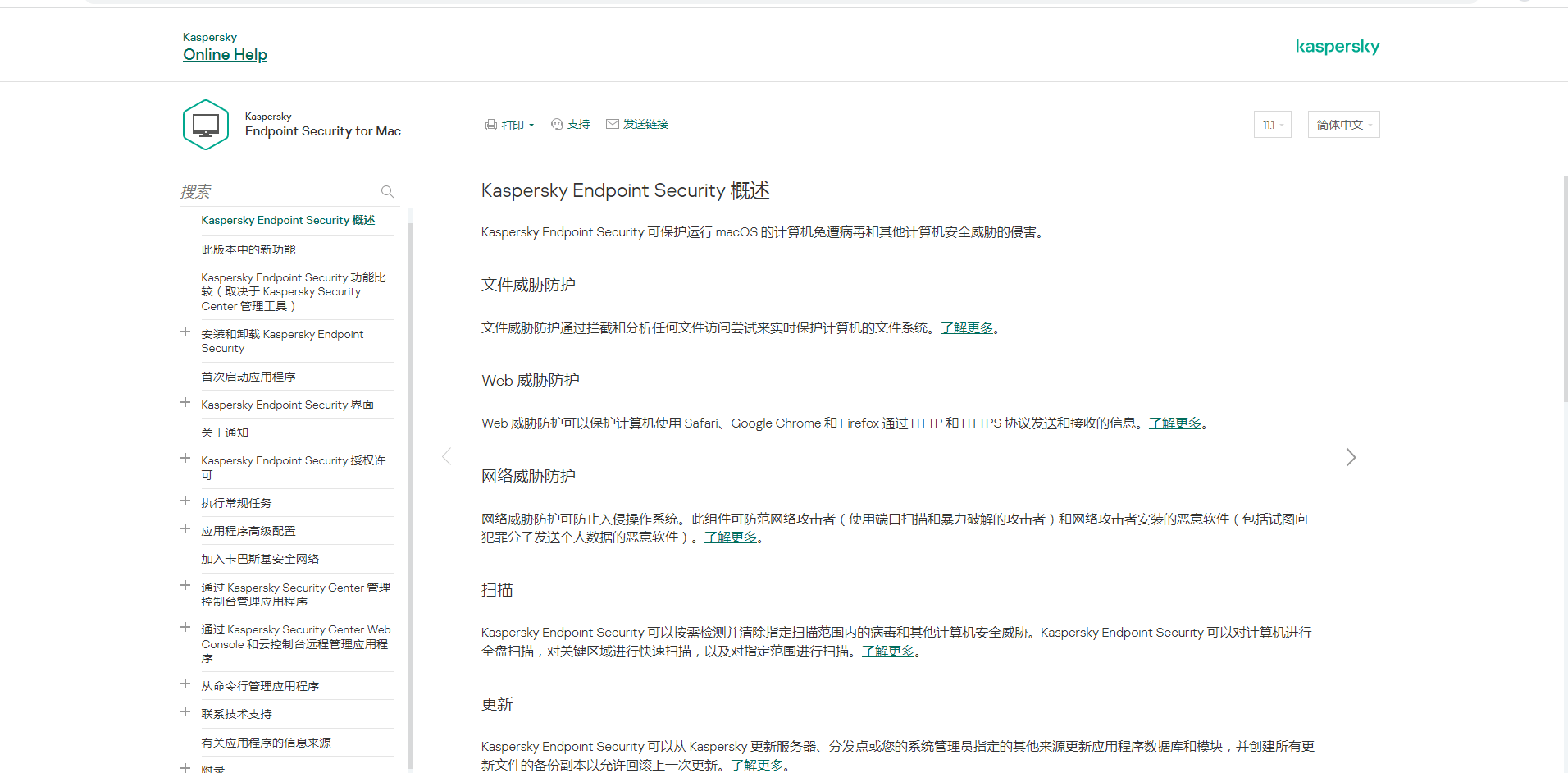This screenshot has width=1568, height=773.
Task: Expand 执行常规任务 tree node
Action: (x=185, y=501)
